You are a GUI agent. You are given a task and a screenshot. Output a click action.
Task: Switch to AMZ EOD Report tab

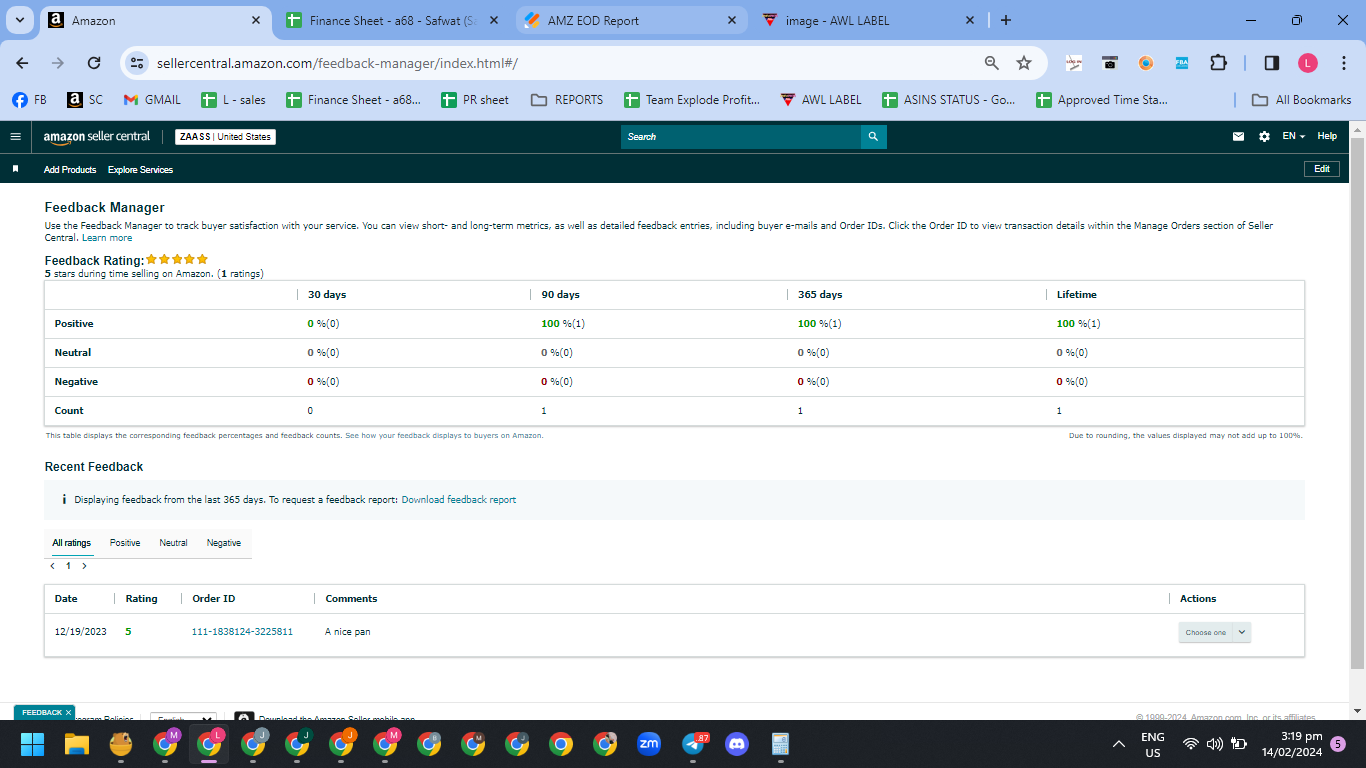point(630,20)
